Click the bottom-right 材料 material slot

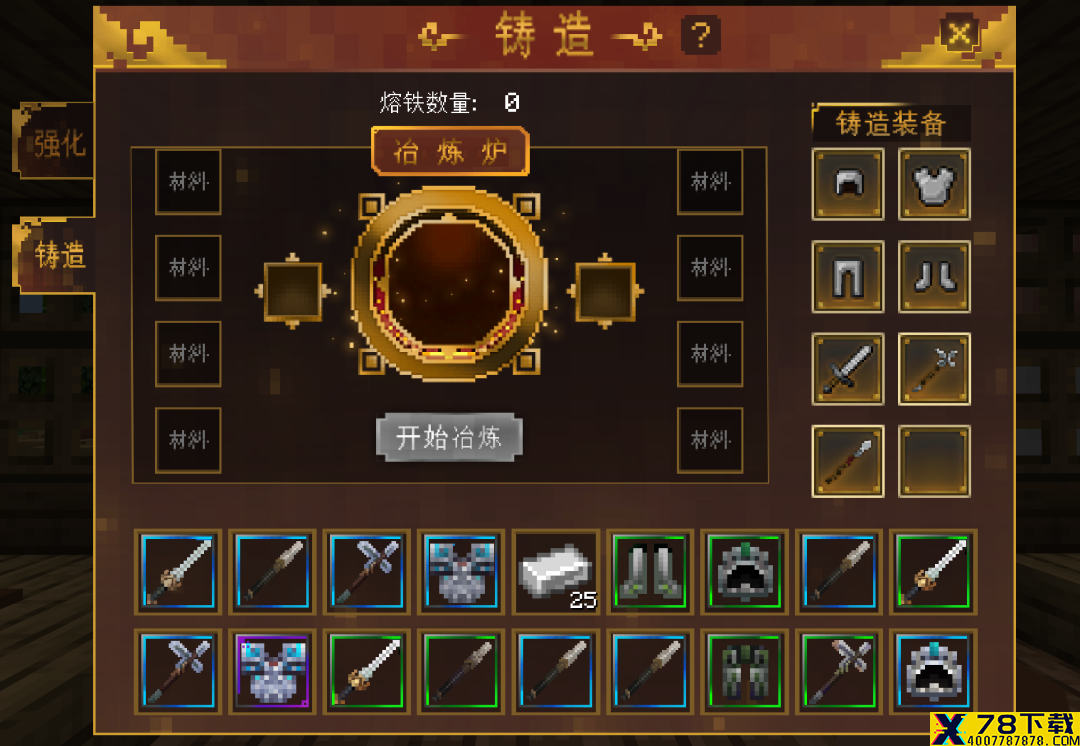(710, 440)
